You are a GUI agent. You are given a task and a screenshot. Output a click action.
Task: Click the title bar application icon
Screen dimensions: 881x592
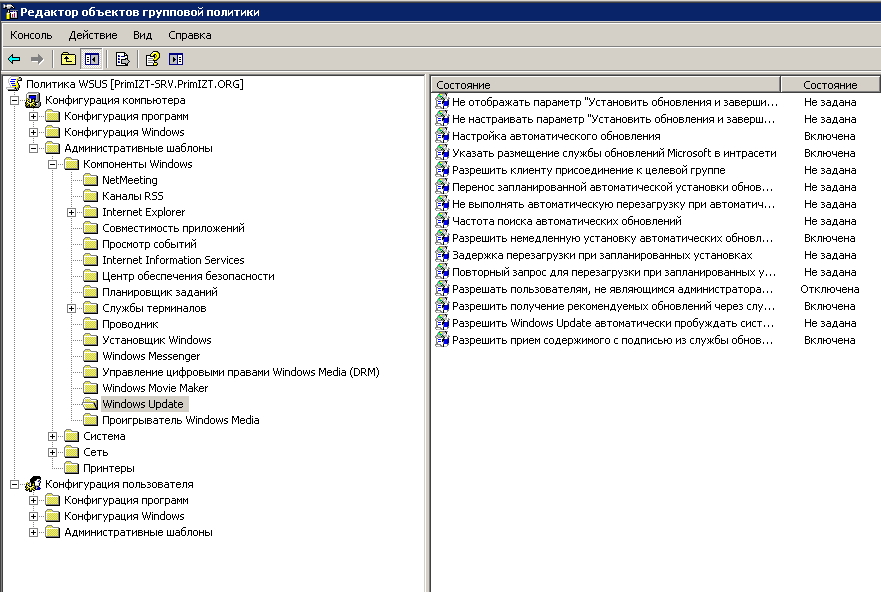10,12
